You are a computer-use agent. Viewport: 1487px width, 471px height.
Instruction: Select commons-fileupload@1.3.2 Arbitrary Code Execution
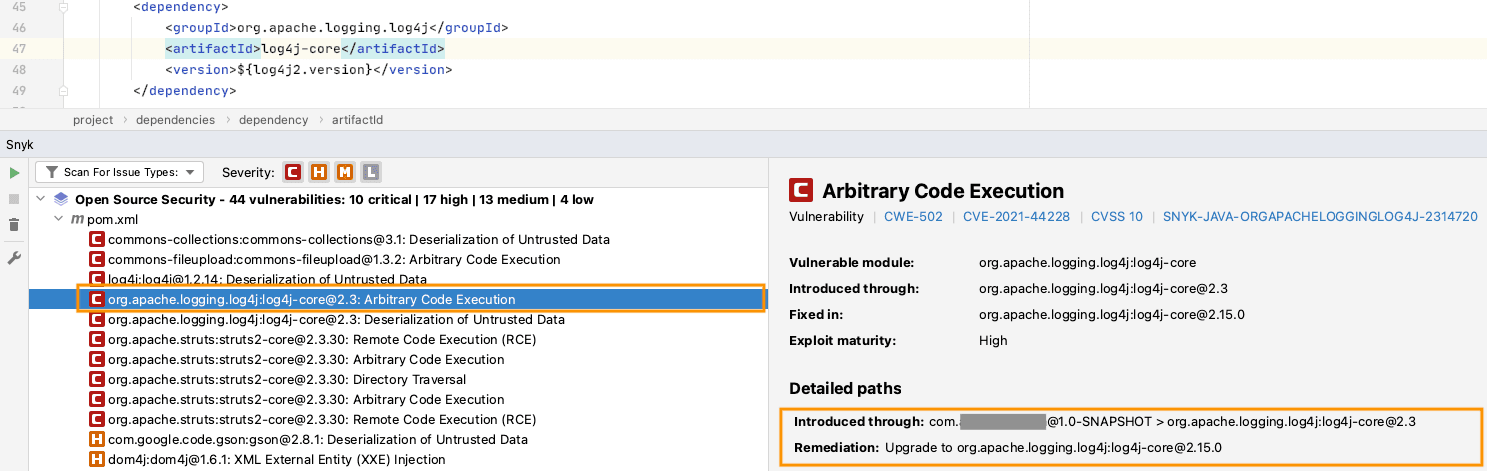[x=334, y=259]
